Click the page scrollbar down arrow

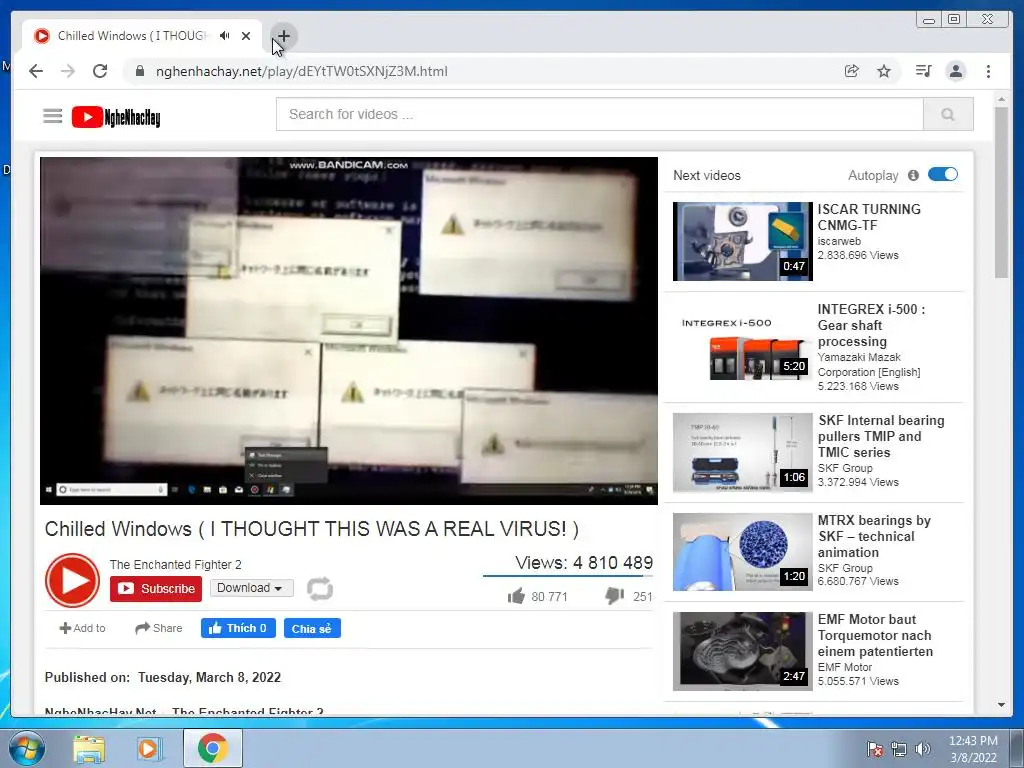pyautogui.click(x=1002, y=705)
